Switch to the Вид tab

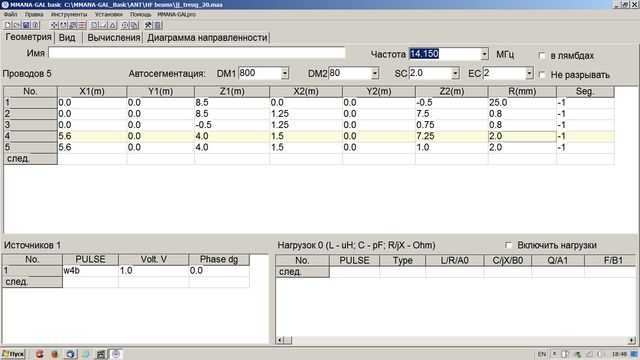tap(67, 38)
